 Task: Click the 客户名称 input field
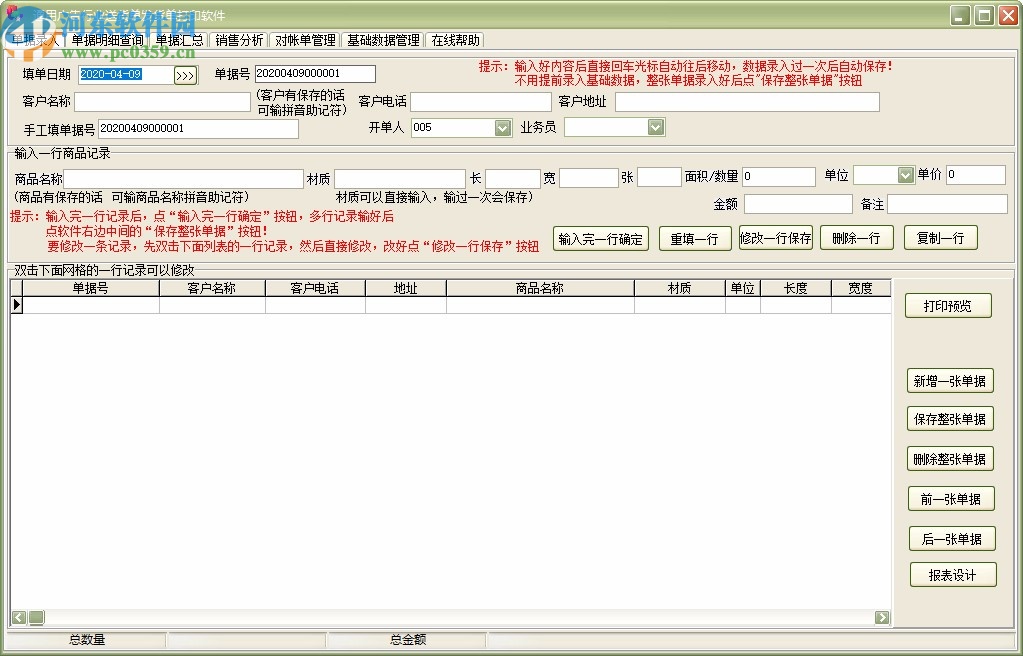coord(162,102)
